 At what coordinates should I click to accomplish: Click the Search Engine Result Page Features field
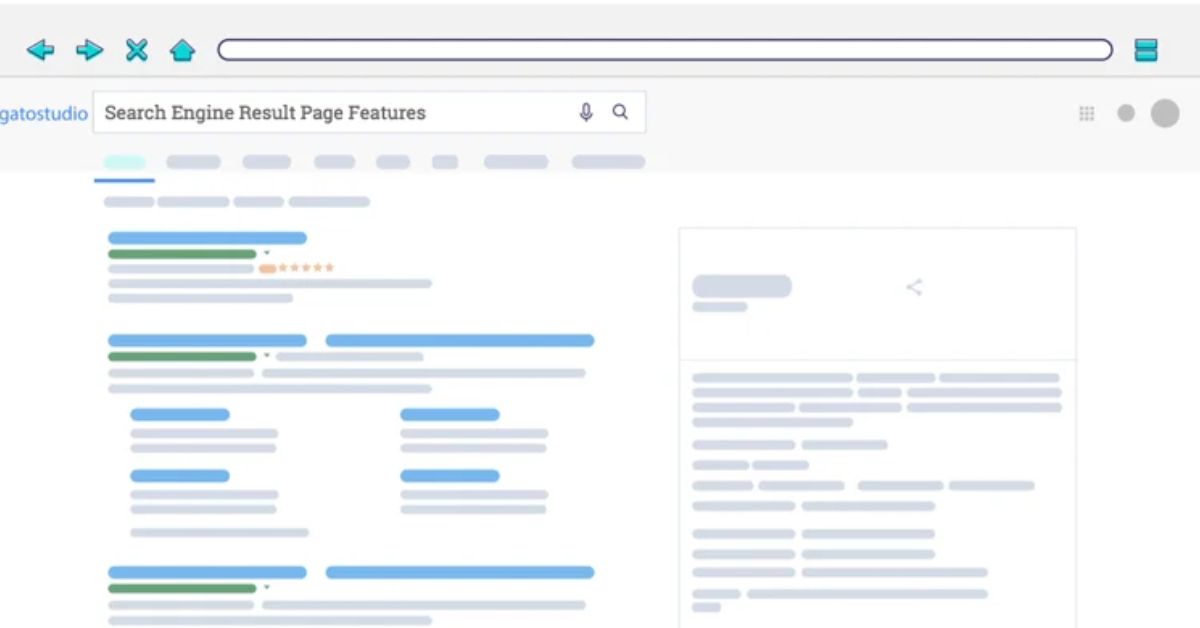(x=330, y=113)
